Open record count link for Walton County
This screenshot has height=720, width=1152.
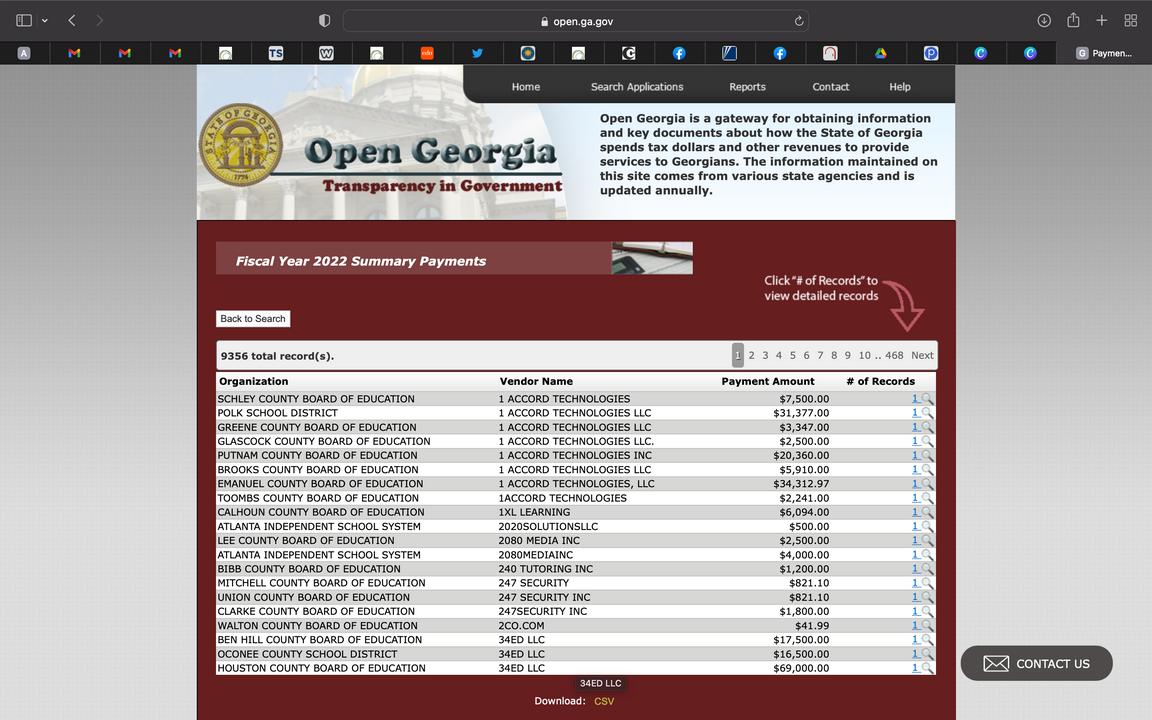pos(915,626)
